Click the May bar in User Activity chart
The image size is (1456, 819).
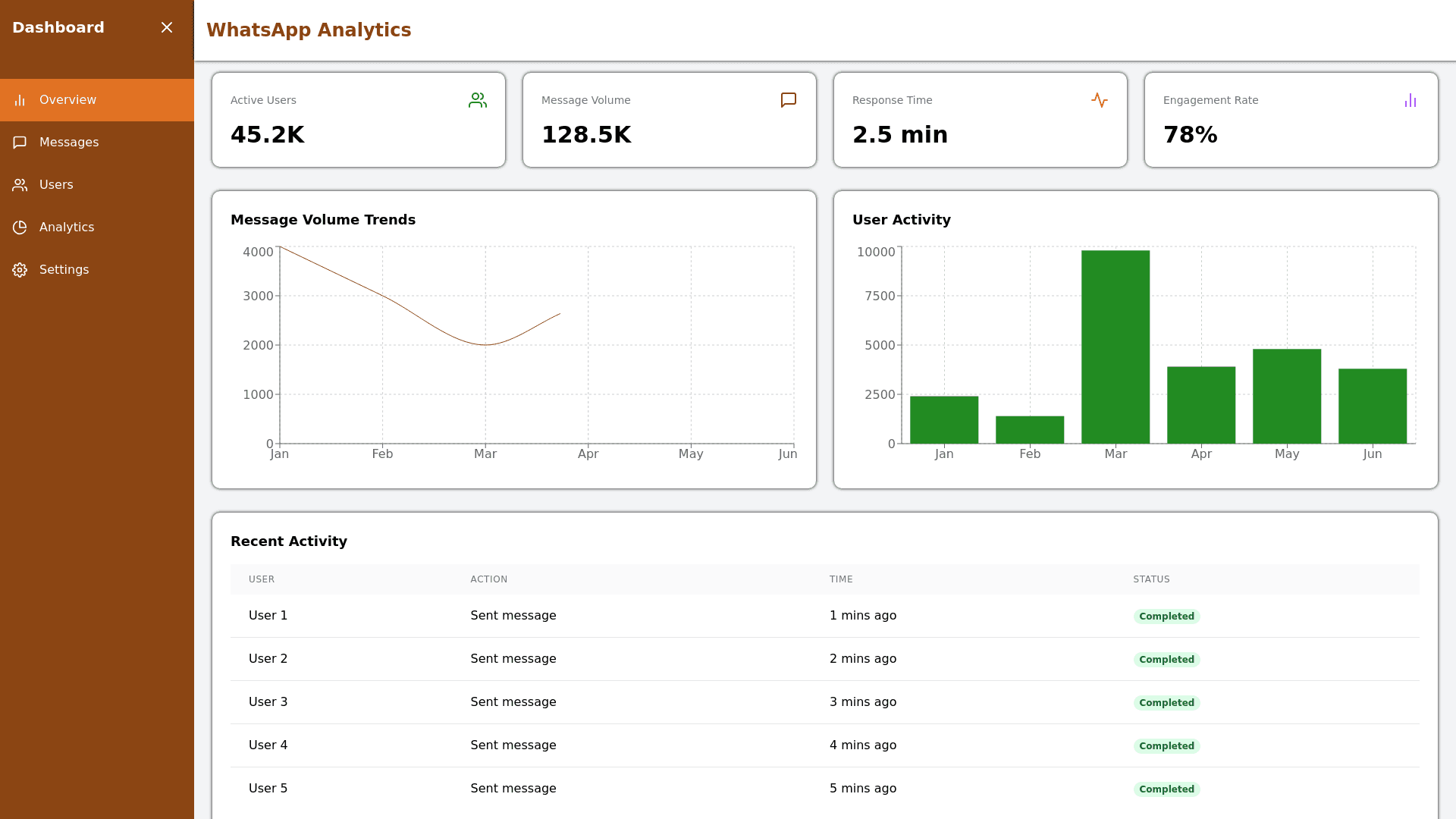click(x=1287, y=396)
